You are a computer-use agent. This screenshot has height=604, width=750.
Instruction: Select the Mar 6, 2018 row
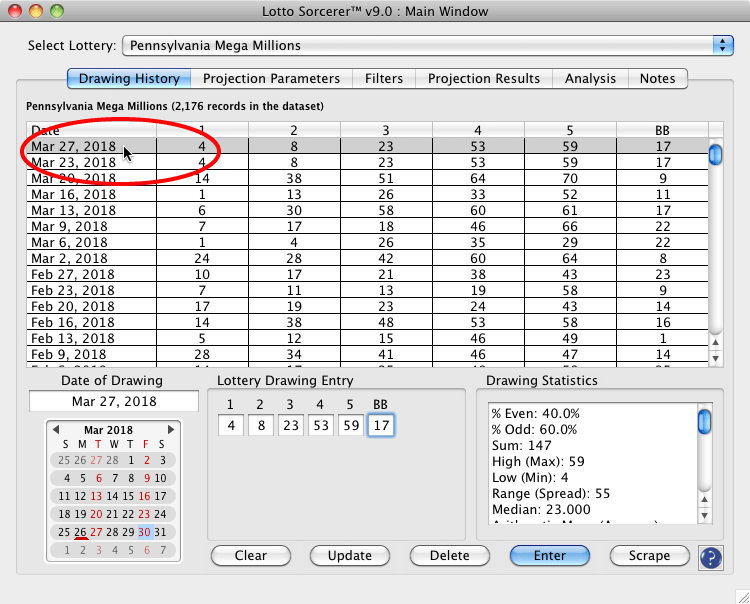(x=367, y=242)
